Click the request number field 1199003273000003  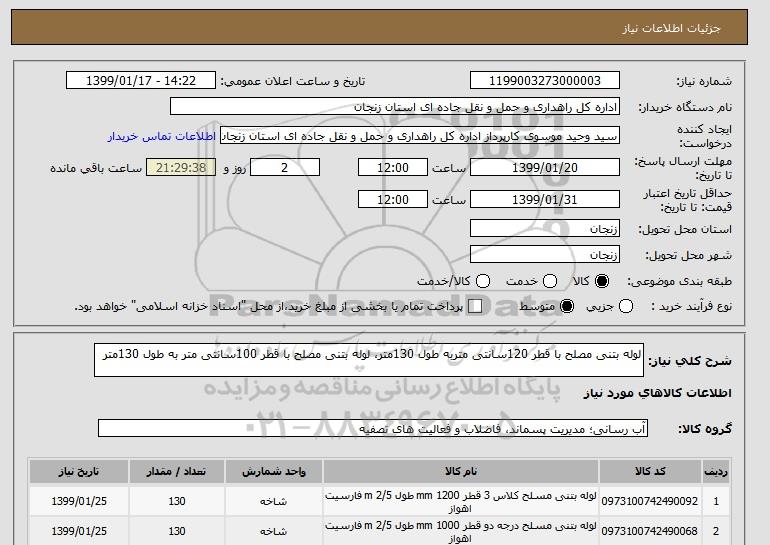[x=545, y=81]
